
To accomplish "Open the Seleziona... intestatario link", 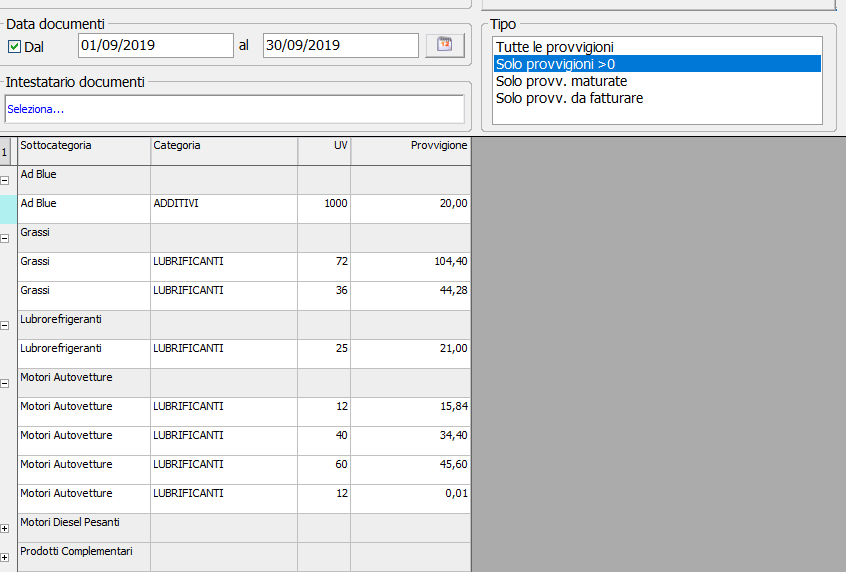I will [x=36, y=109].
